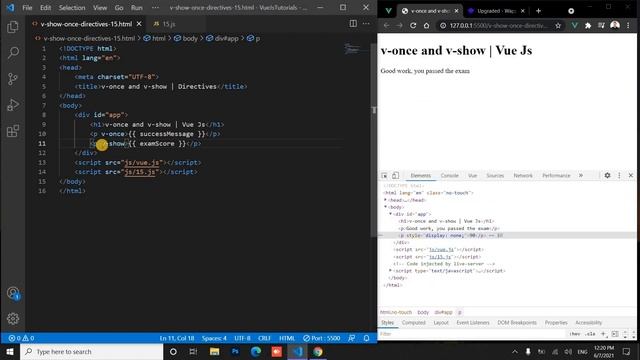Change line endings via CRLF entry
Viewport: 640px width, 360px height.
tap(264, 338)
